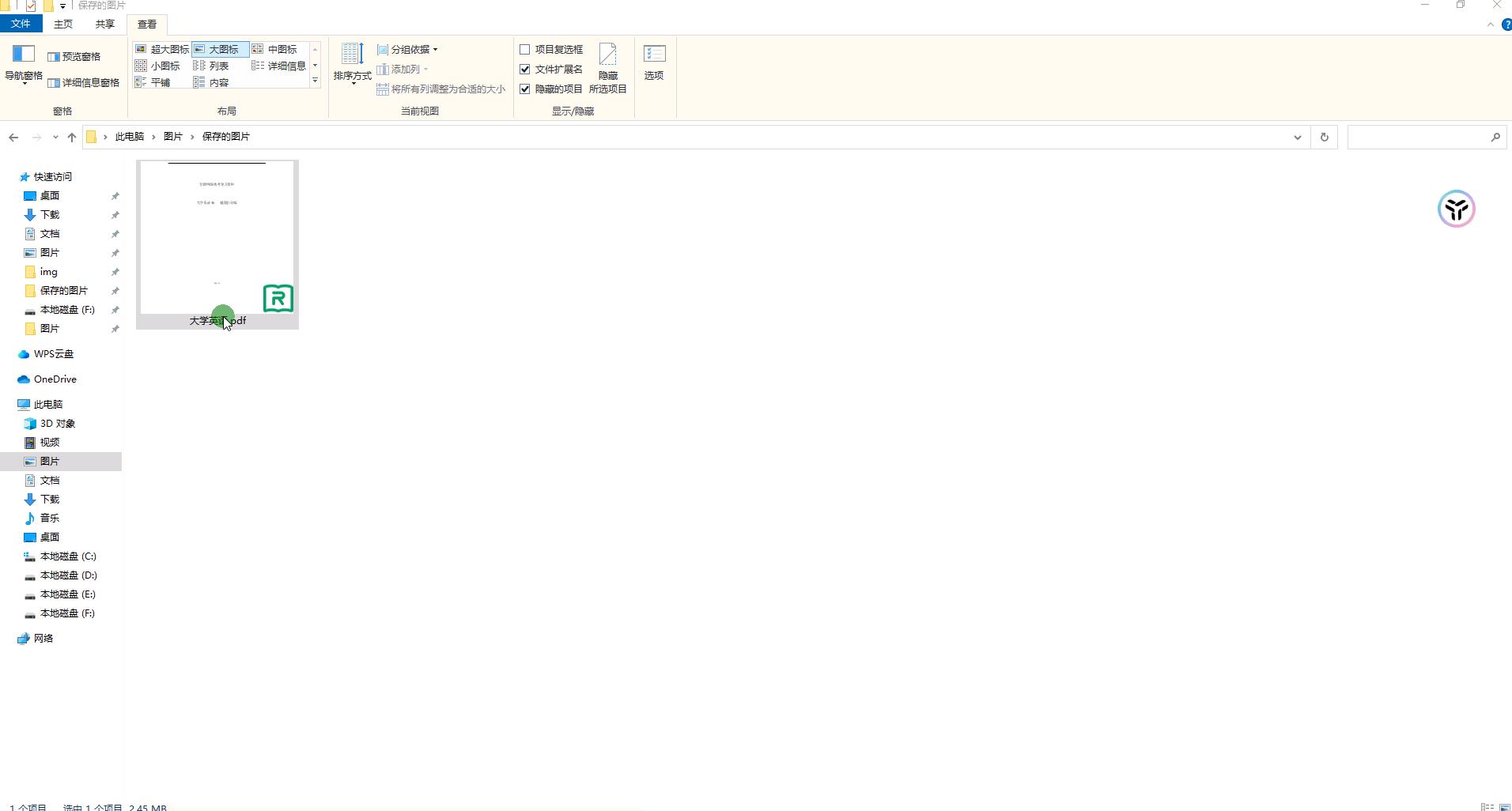Open 3D 对象 folder
This screenshot has height=811, width=1512.
tap(57, 424)
